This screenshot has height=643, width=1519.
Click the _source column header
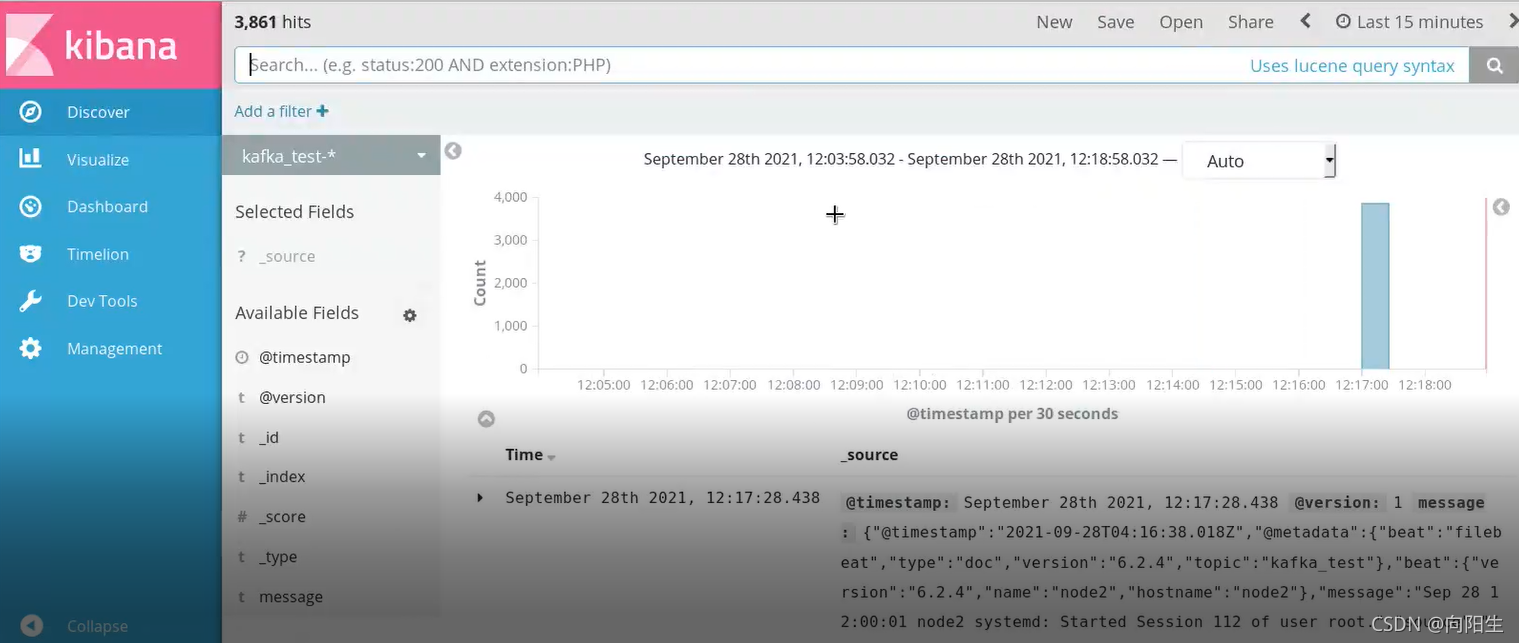869,454
